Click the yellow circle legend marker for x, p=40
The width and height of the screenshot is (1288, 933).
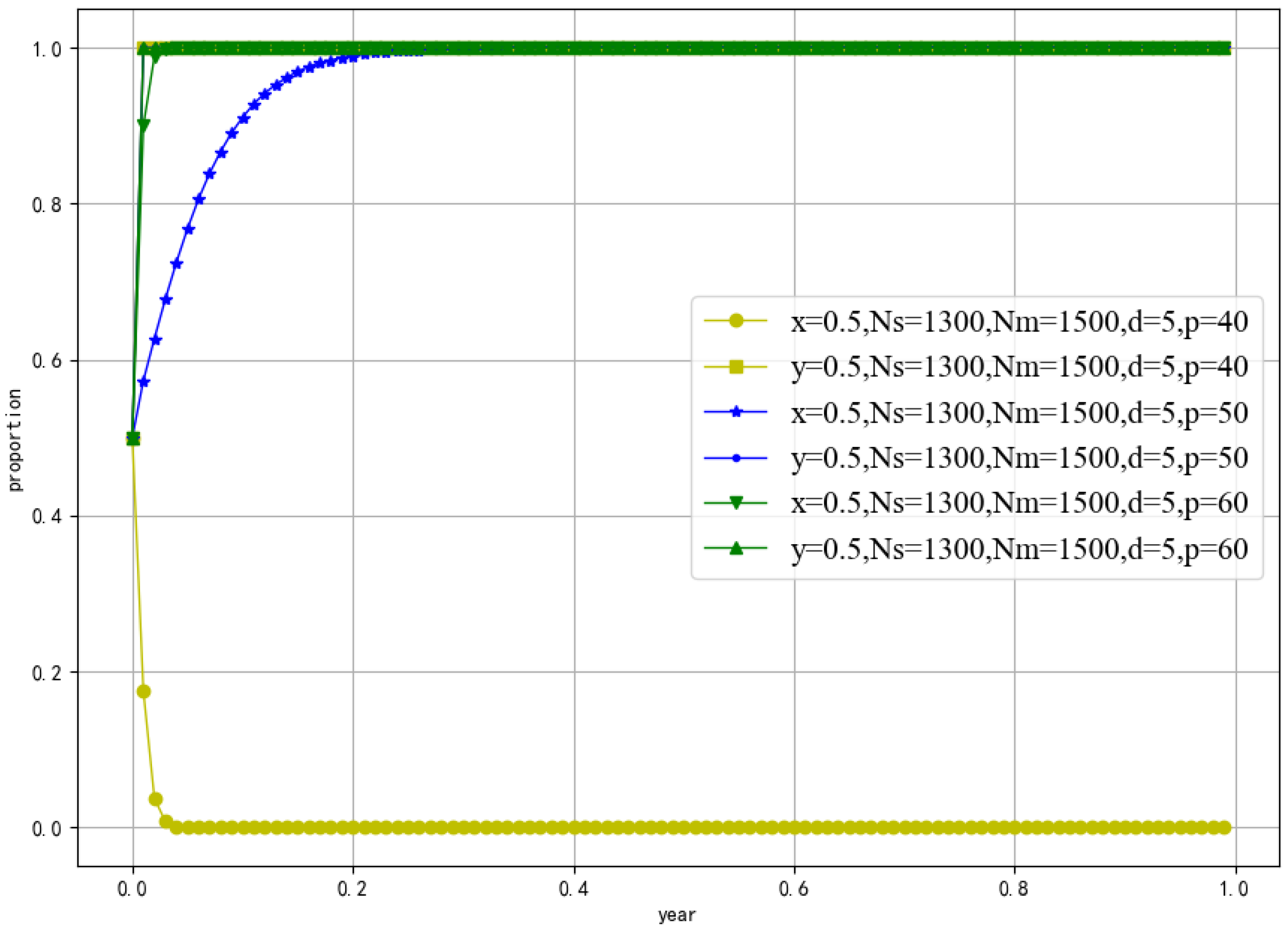[736, 321]
